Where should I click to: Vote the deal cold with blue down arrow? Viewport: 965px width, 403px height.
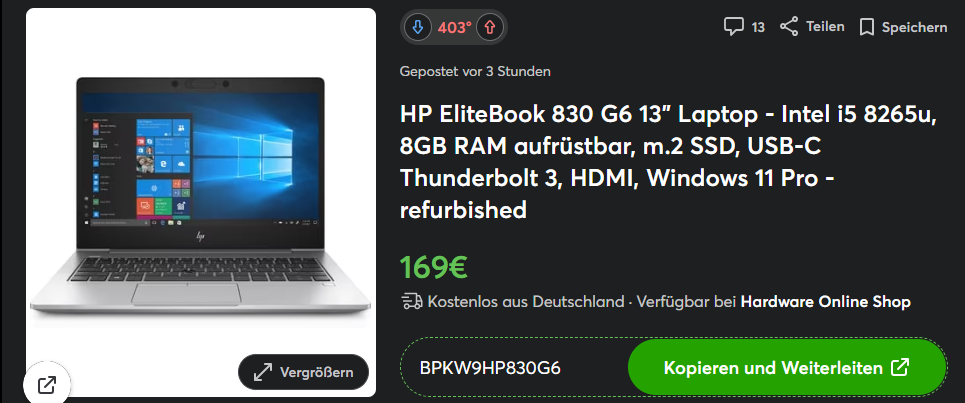pos(418,27)
